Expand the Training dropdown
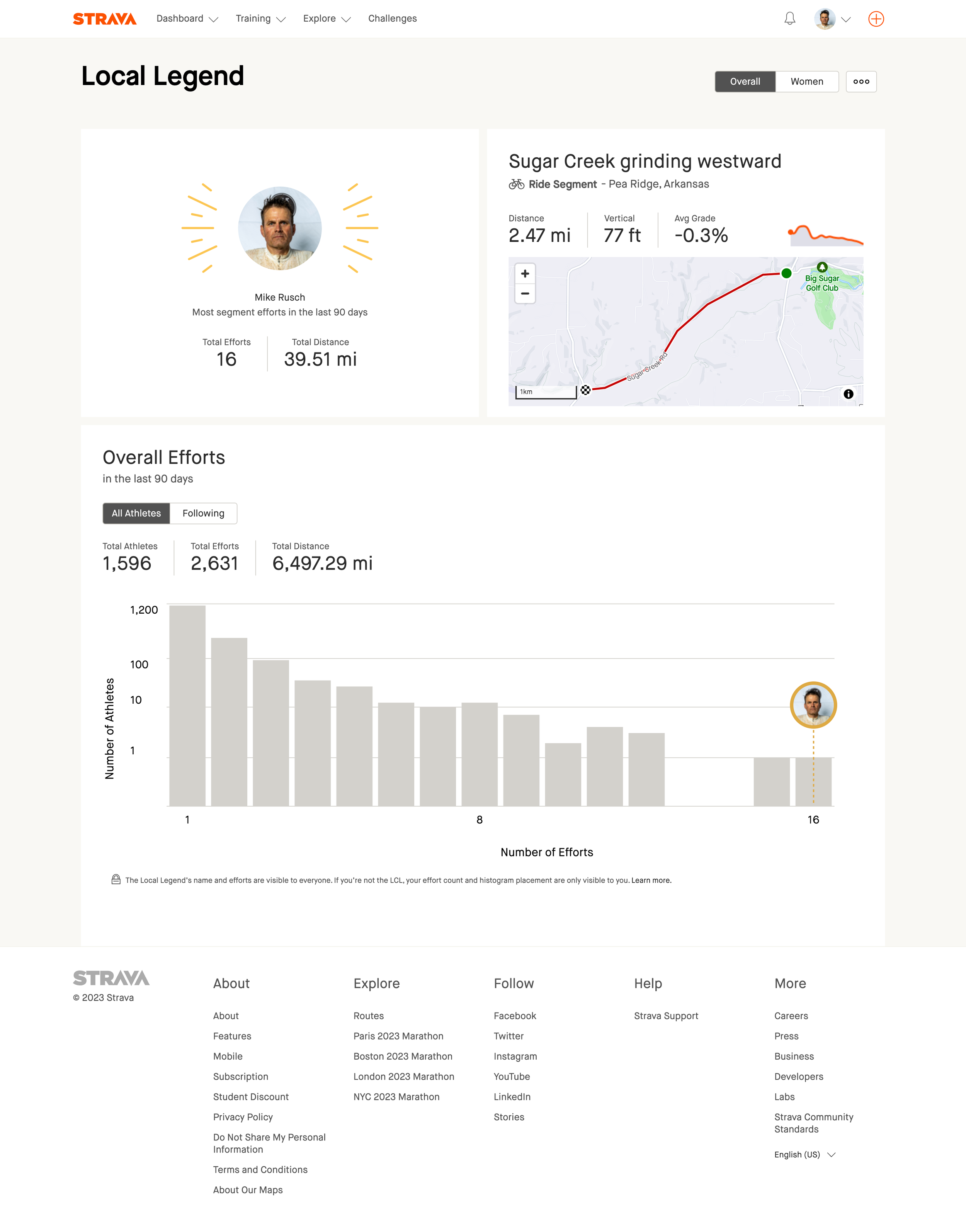This screenshot has width=966, height=1232. tap(260, 19)
